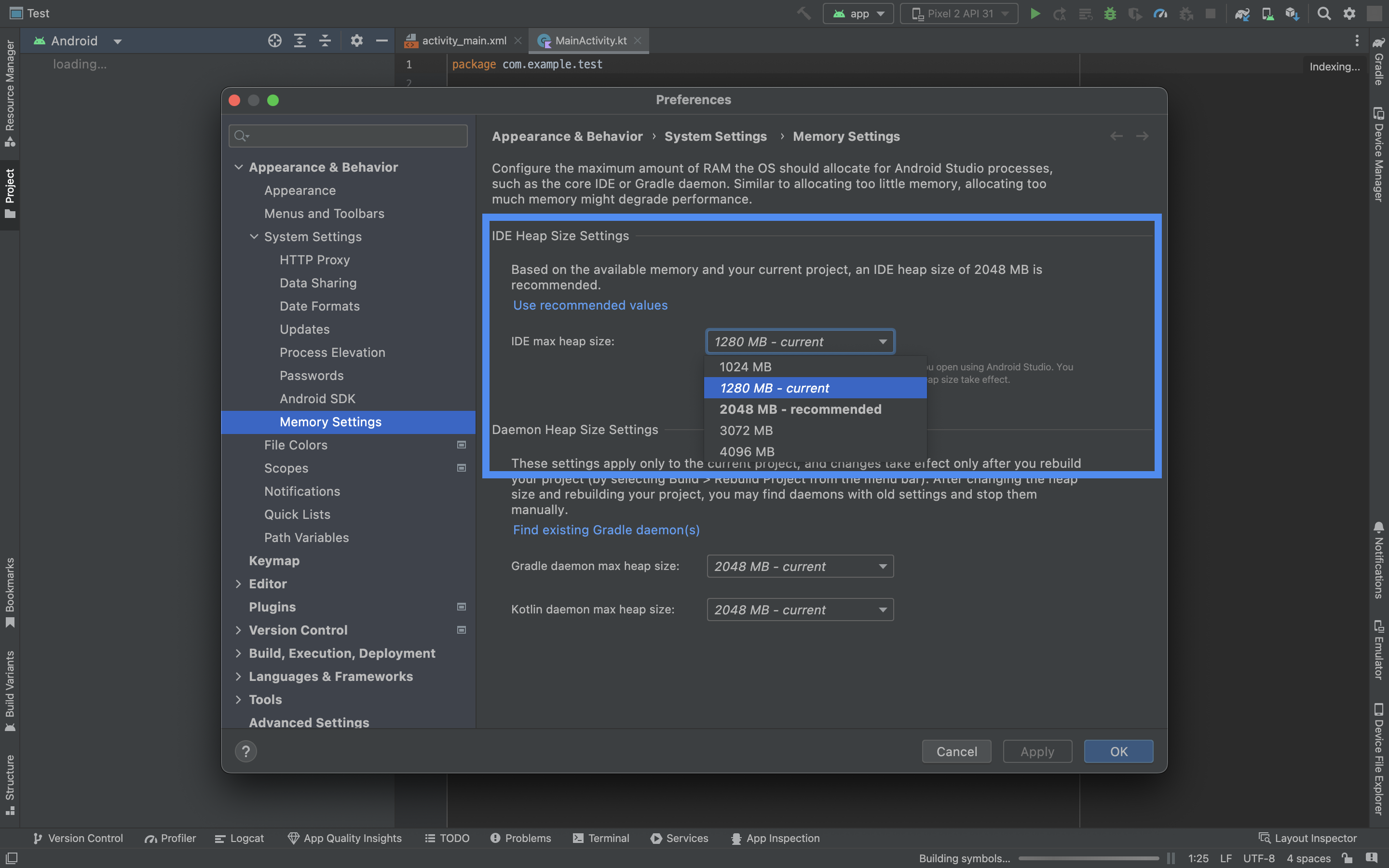Open editor tabs three-dot menu
The image size is (1389, 868).
(x=1357, y=41)
